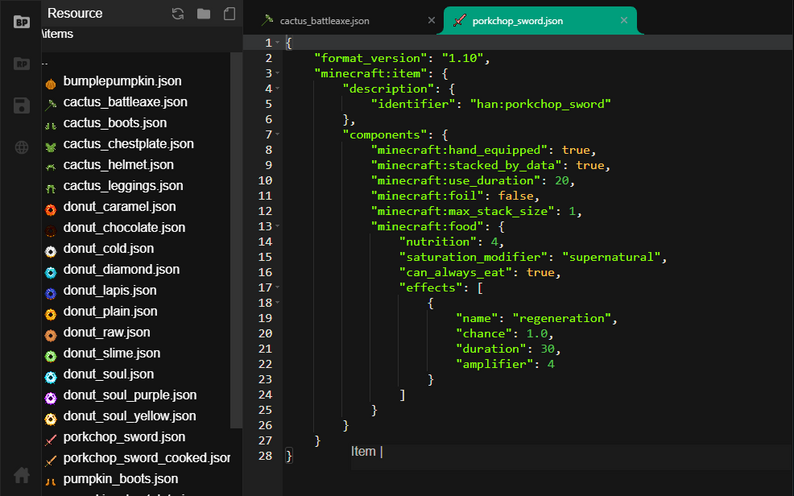Fold the effects array at line 17
Screen dimensions: 794x496
pyautogui.click(x=278, y=287)
